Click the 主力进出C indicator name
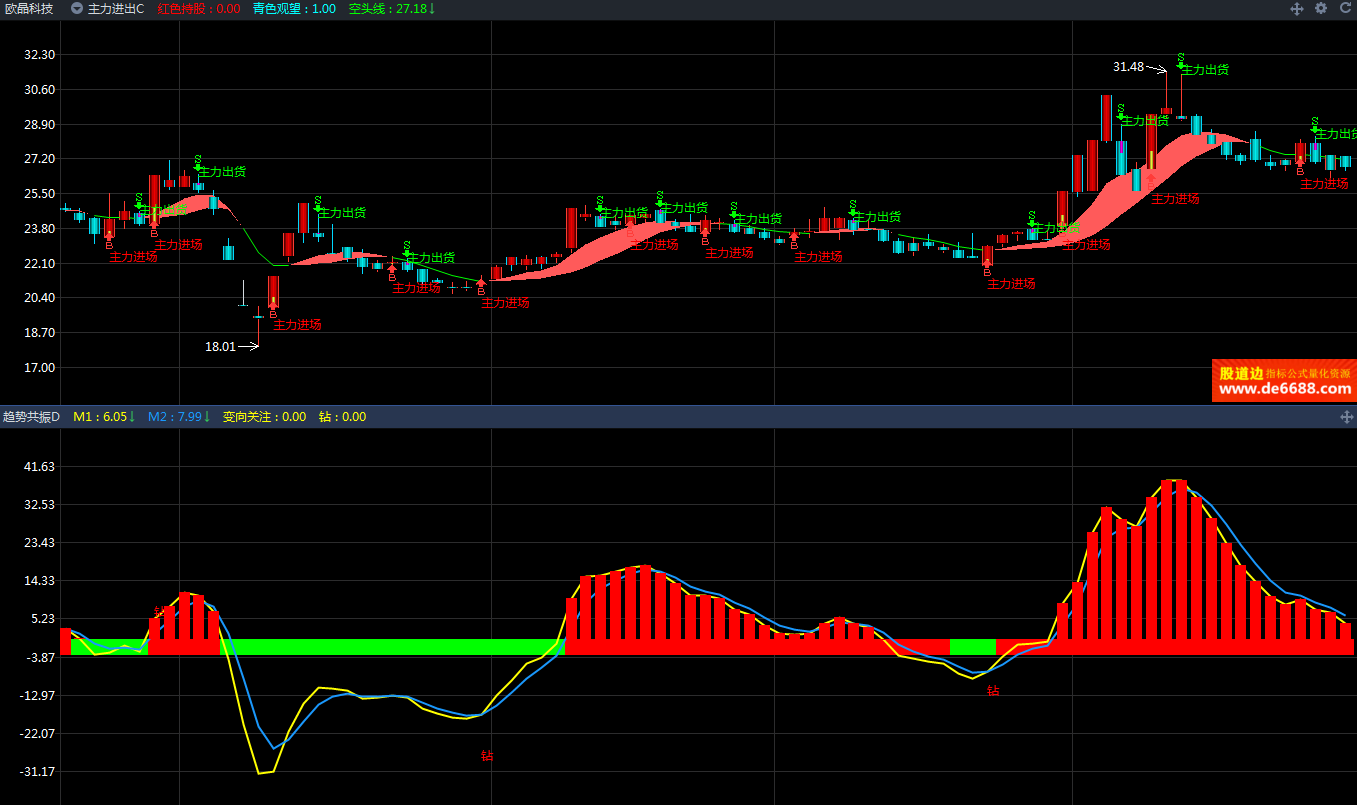This screenshot has height=805, width=1357. click(116, 8)
